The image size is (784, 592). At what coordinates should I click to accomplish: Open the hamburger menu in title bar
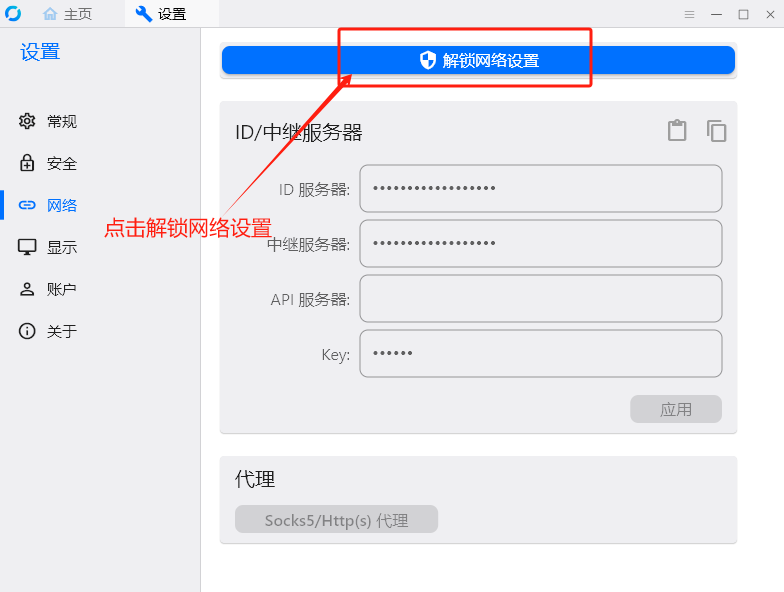coord(690,14)
